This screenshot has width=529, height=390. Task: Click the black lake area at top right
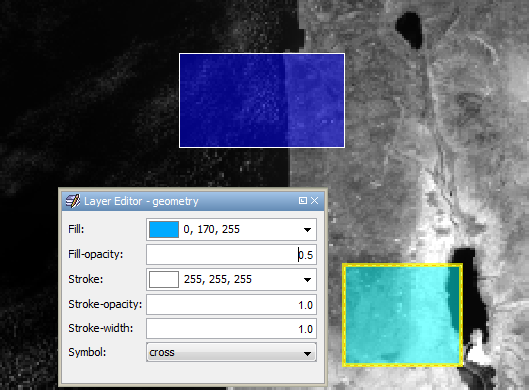click(x=409, y=29)
